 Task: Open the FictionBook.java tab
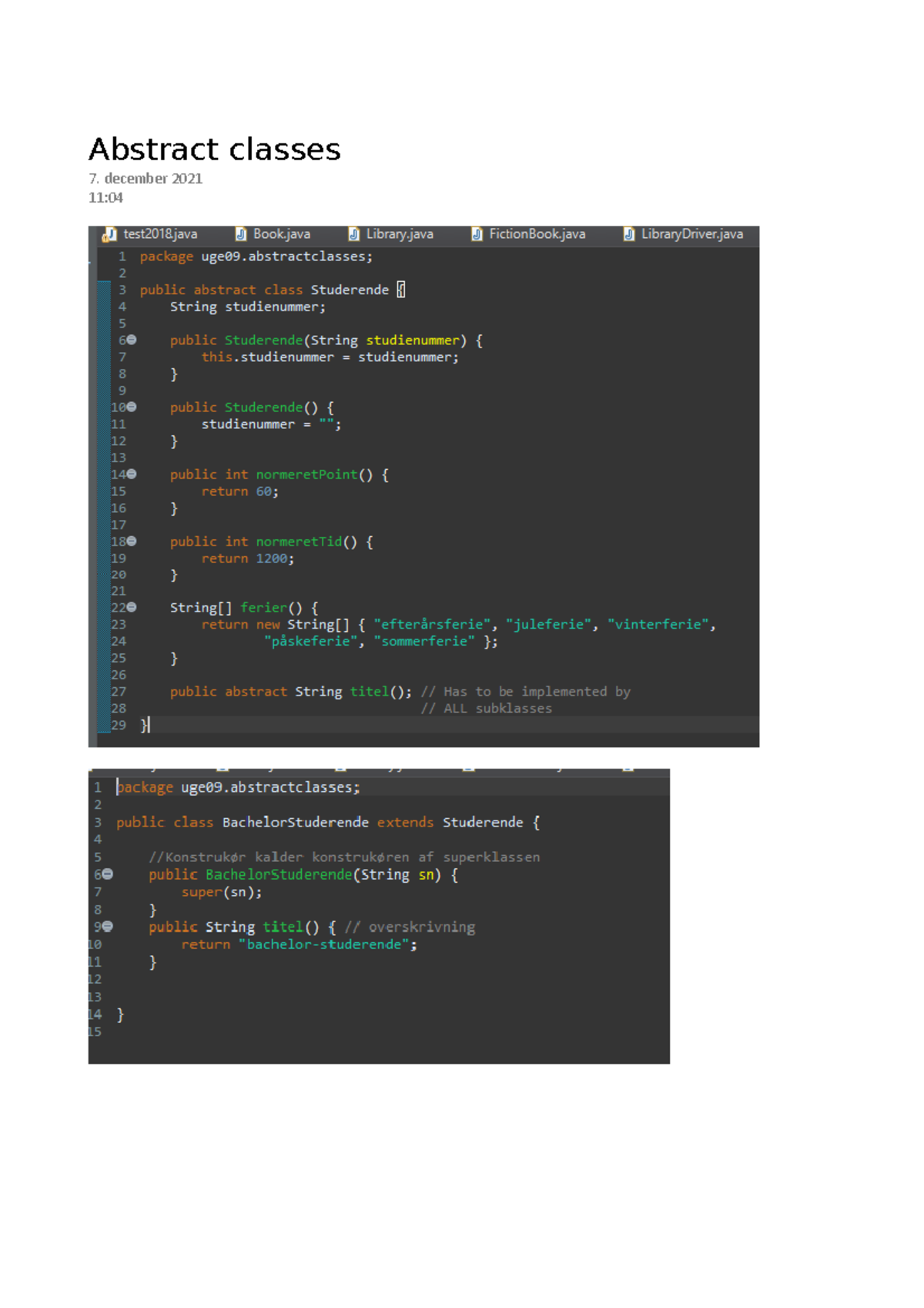click(x=537, y=234)
